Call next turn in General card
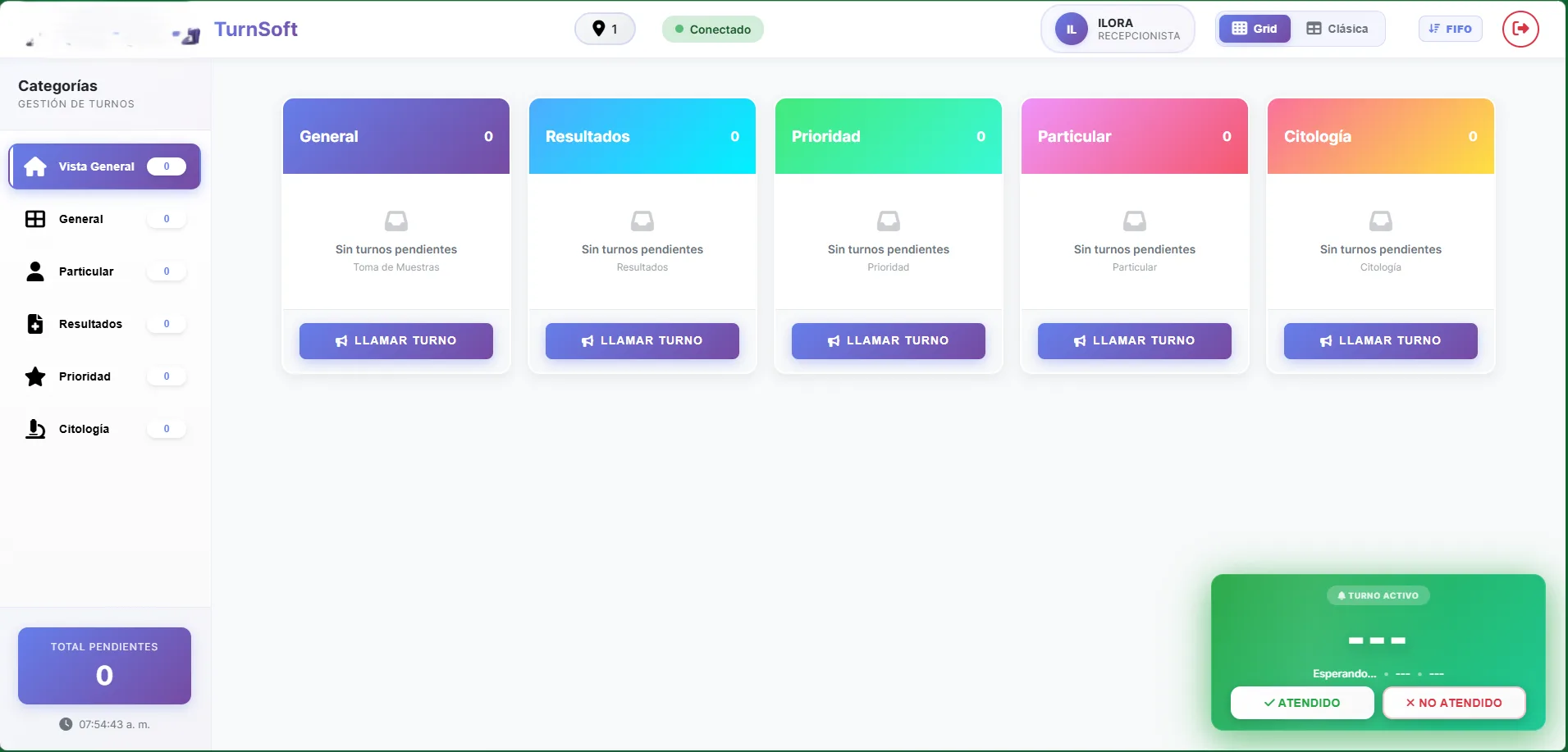Image resolution: width=1568 pixels, height=752 pixels. (396, 340)
